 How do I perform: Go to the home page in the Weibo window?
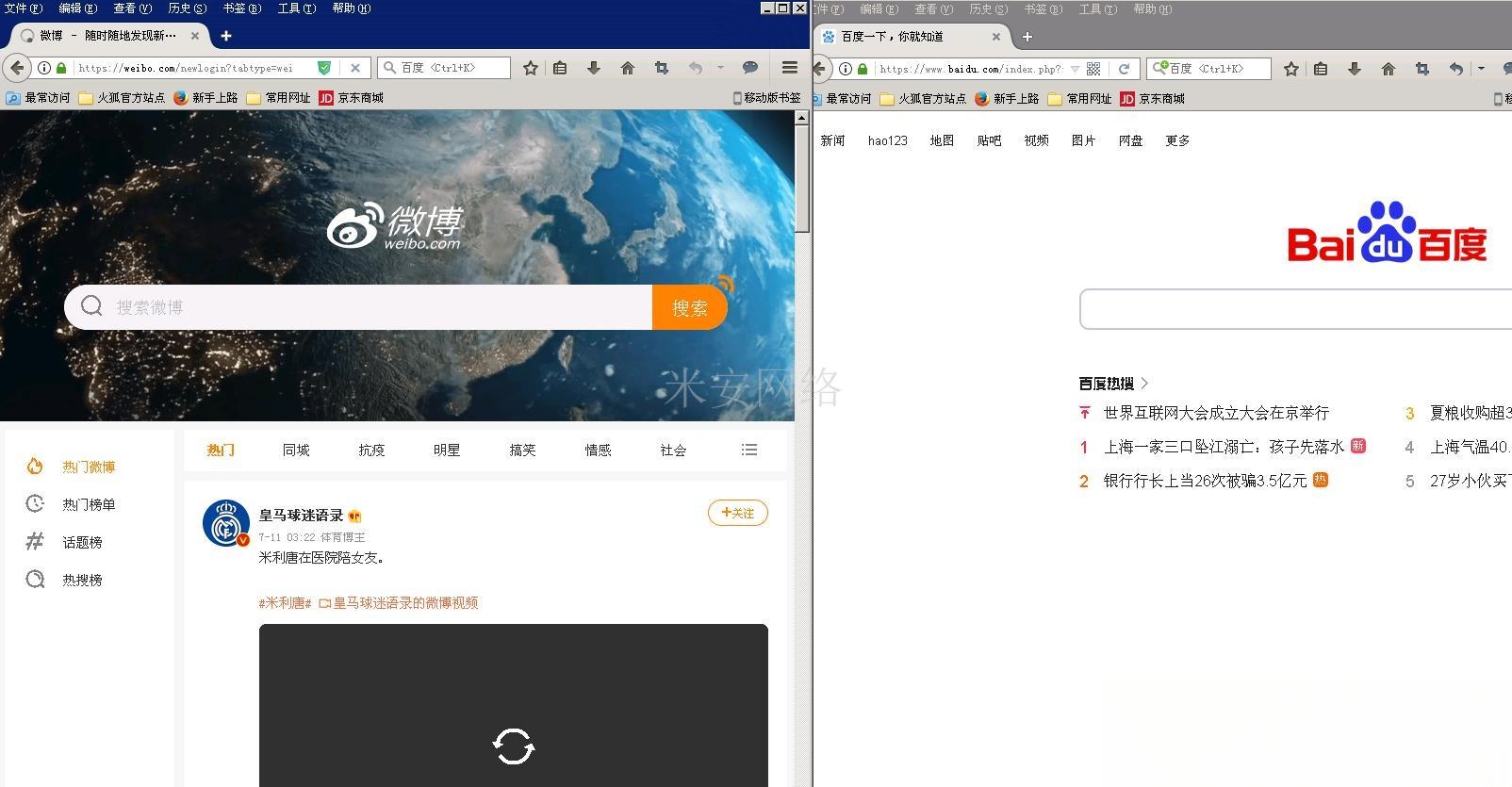tap(628, 68)
